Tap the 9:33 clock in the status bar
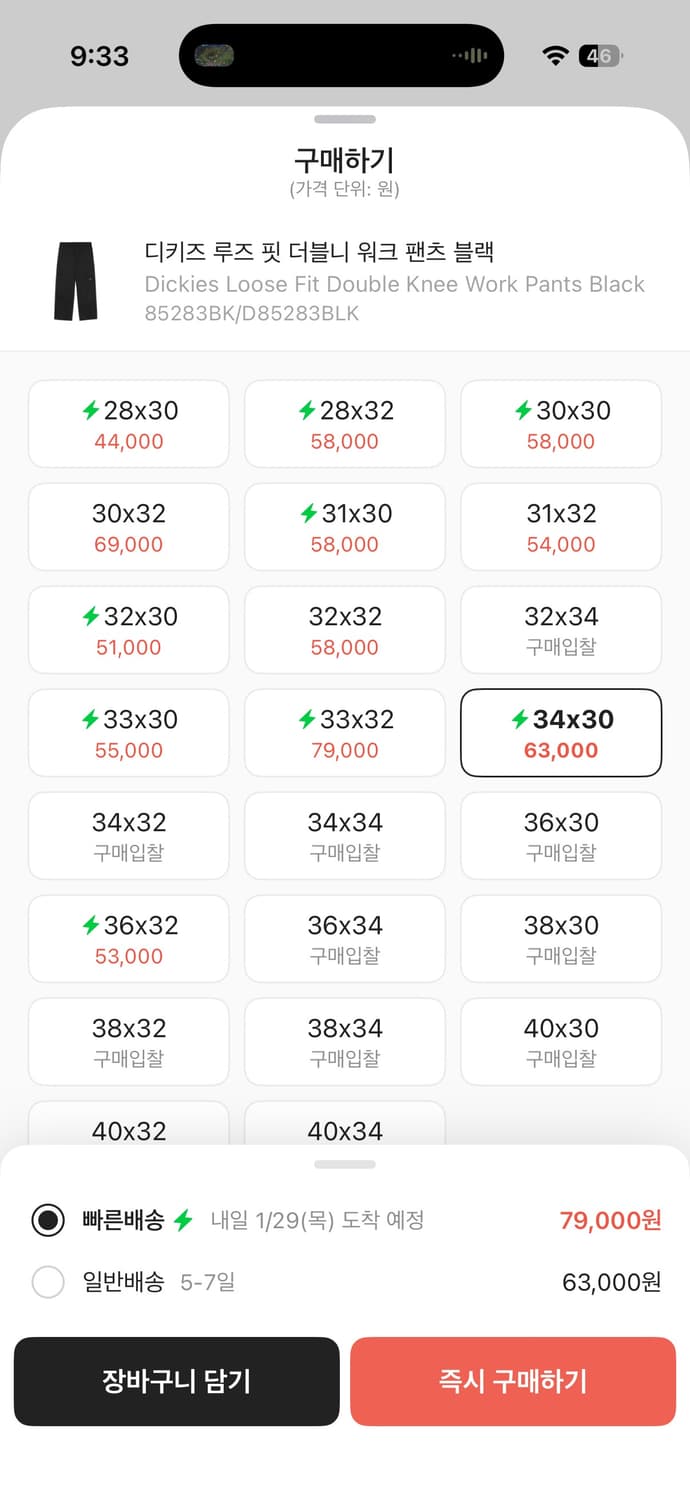This screenshot has width=690, height=1500. (99, 55)
